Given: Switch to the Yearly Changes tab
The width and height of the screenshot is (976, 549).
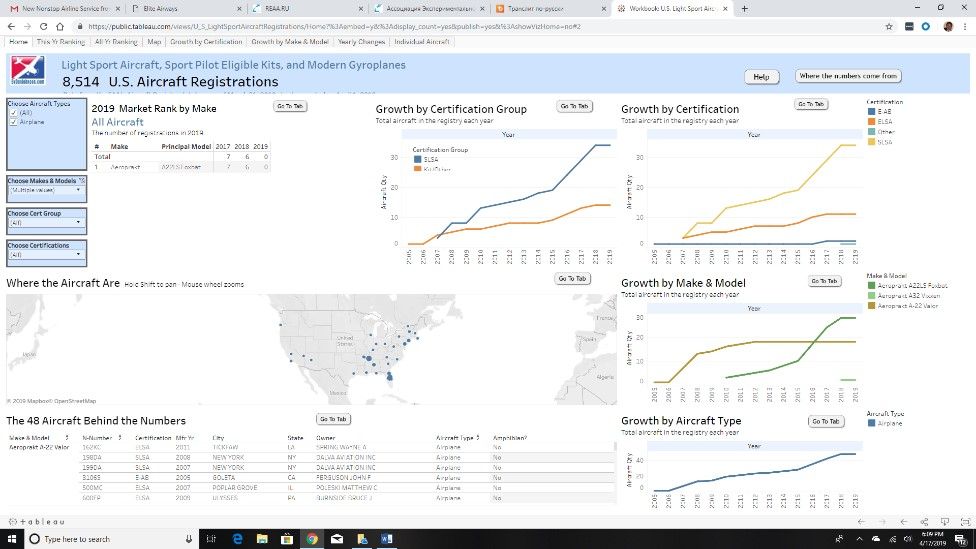Looking at the screenshot, I should coord(361,43).
